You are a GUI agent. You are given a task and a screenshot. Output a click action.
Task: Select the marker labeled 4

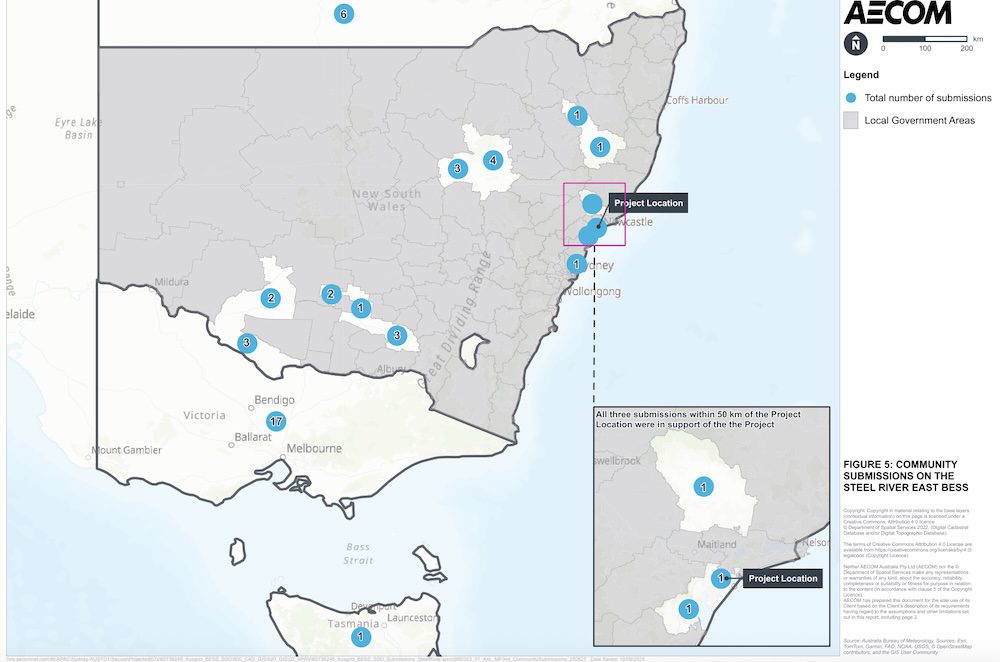[491, 160]
